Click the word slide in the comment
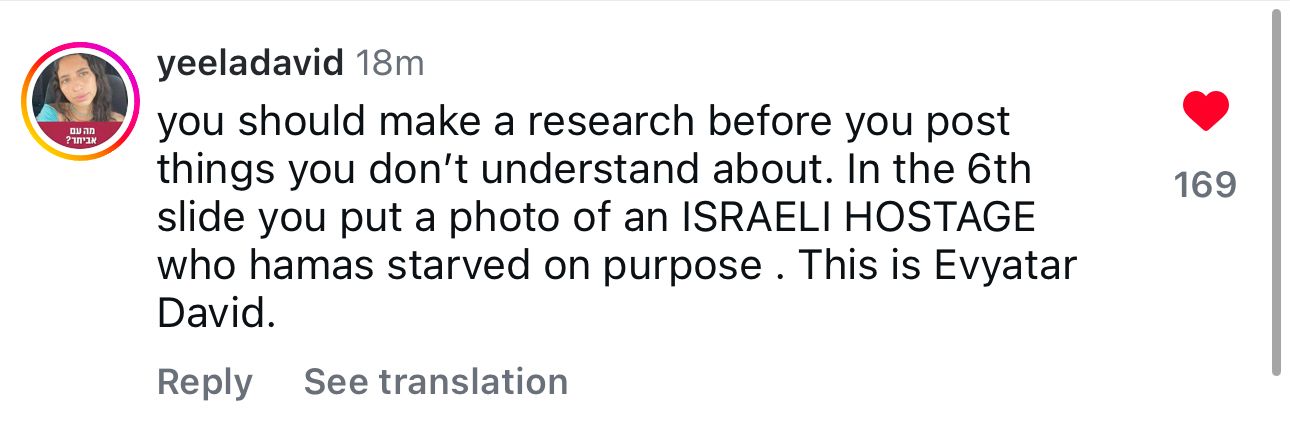Image resolution: width=1290 pixels, height=437 pixels. point(197,218)
